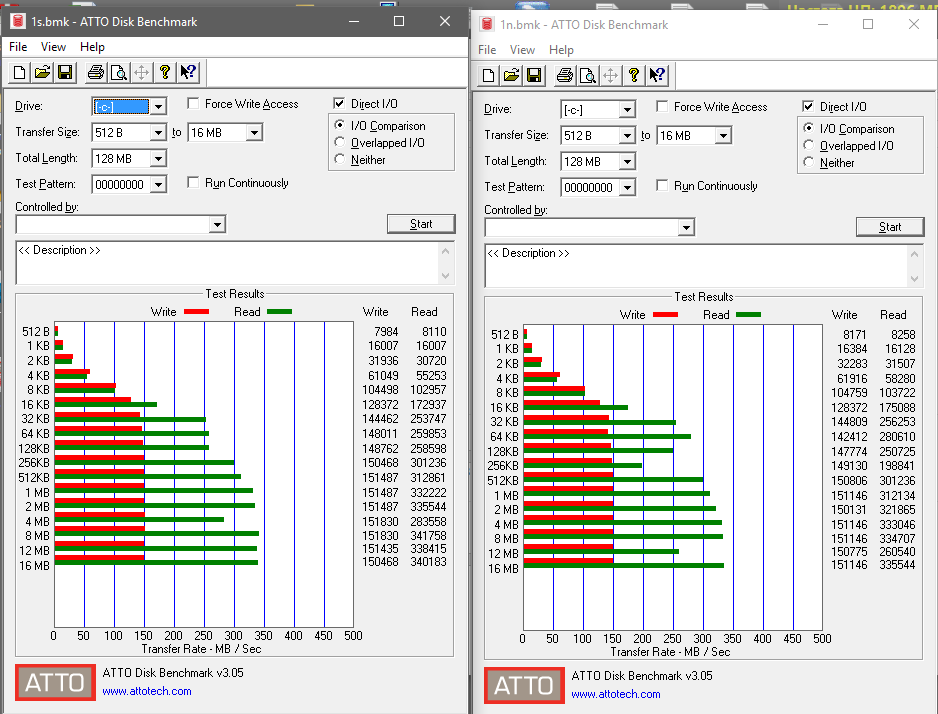Open www.attotech.com link in 1s.bmk window
Viewport: 938px width, 714px height.
(147, 691)
